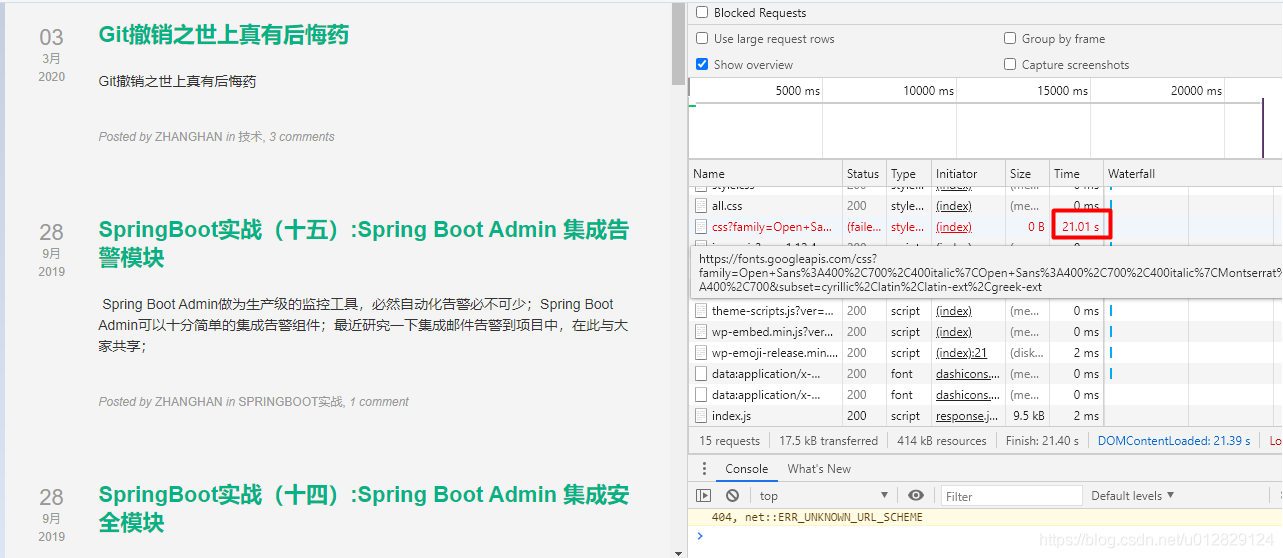
Task: Sort requests by the Time column header
Action: [x=1067, y=174]
